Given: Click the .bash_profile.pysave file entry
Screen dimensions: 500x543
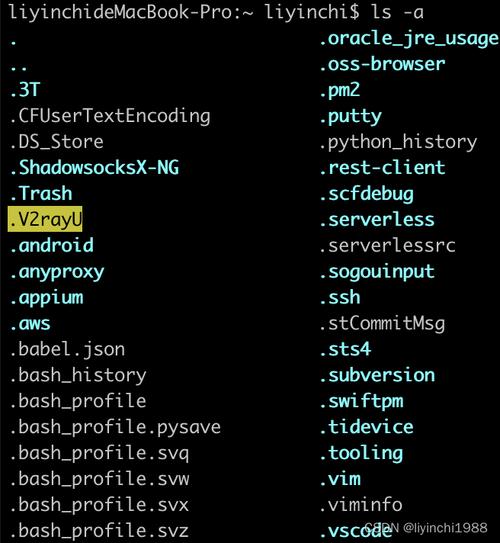Looking at the screenshot, I should point(115,427).
